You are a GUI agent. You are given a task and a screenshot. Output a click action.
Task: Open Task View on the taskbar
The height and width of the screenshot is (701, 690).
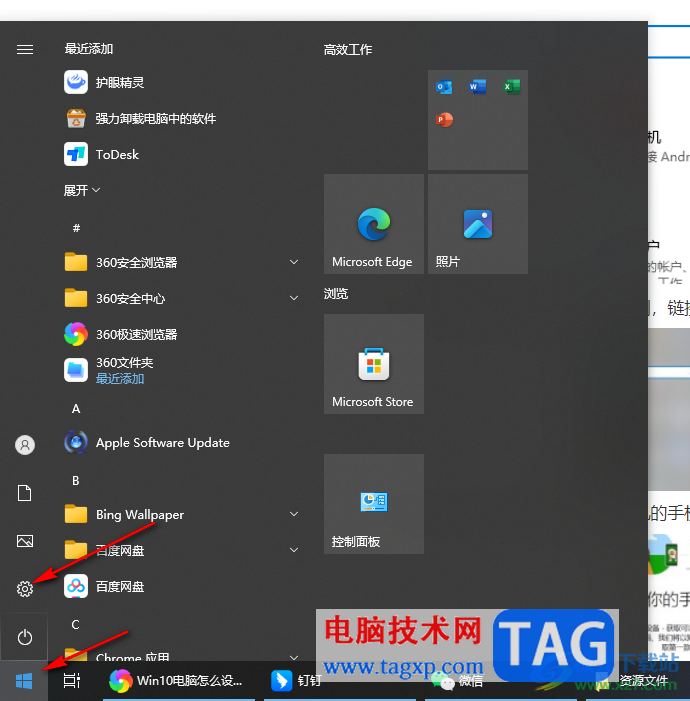tap(72, 680)
